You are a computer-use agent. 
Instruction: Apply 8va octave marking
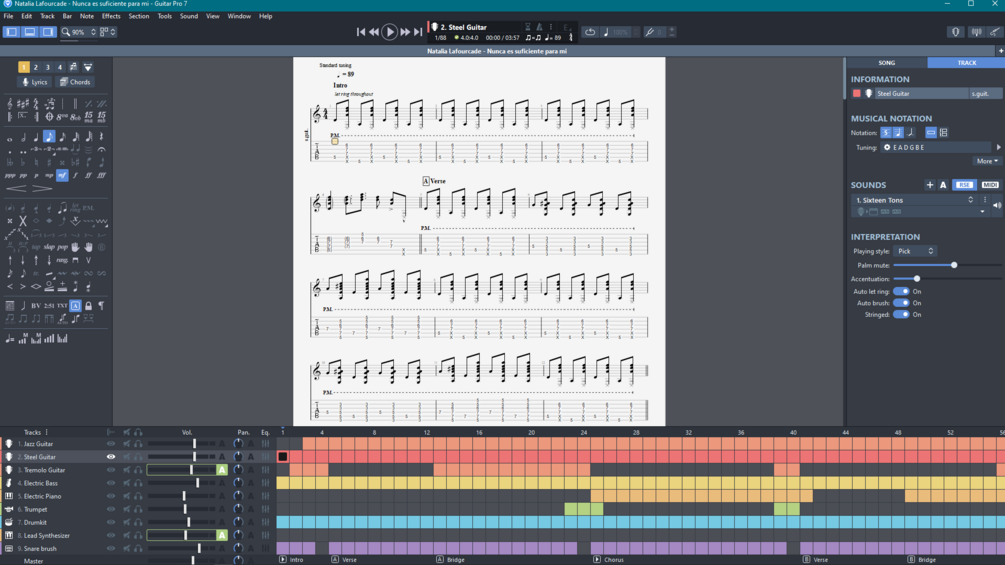62,117
